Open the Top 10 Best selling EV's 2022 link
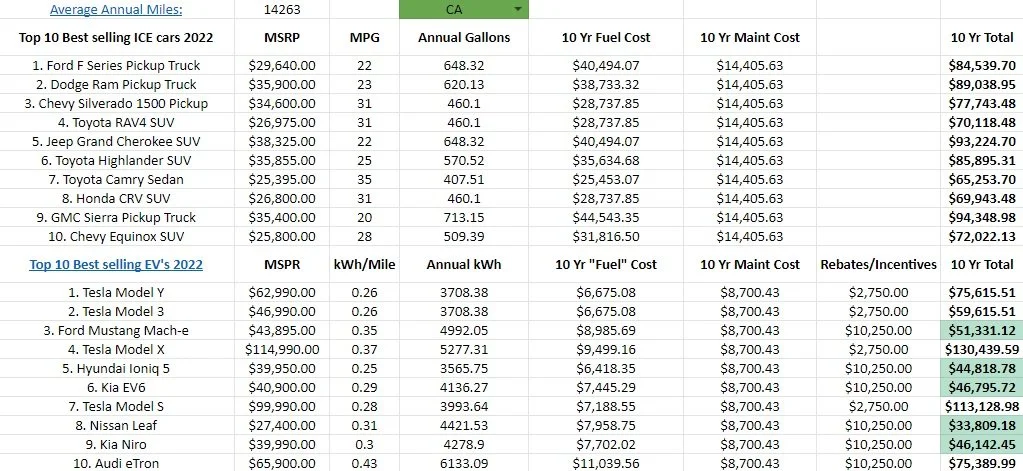This screenshot has height=471, width=1023. 116,265
